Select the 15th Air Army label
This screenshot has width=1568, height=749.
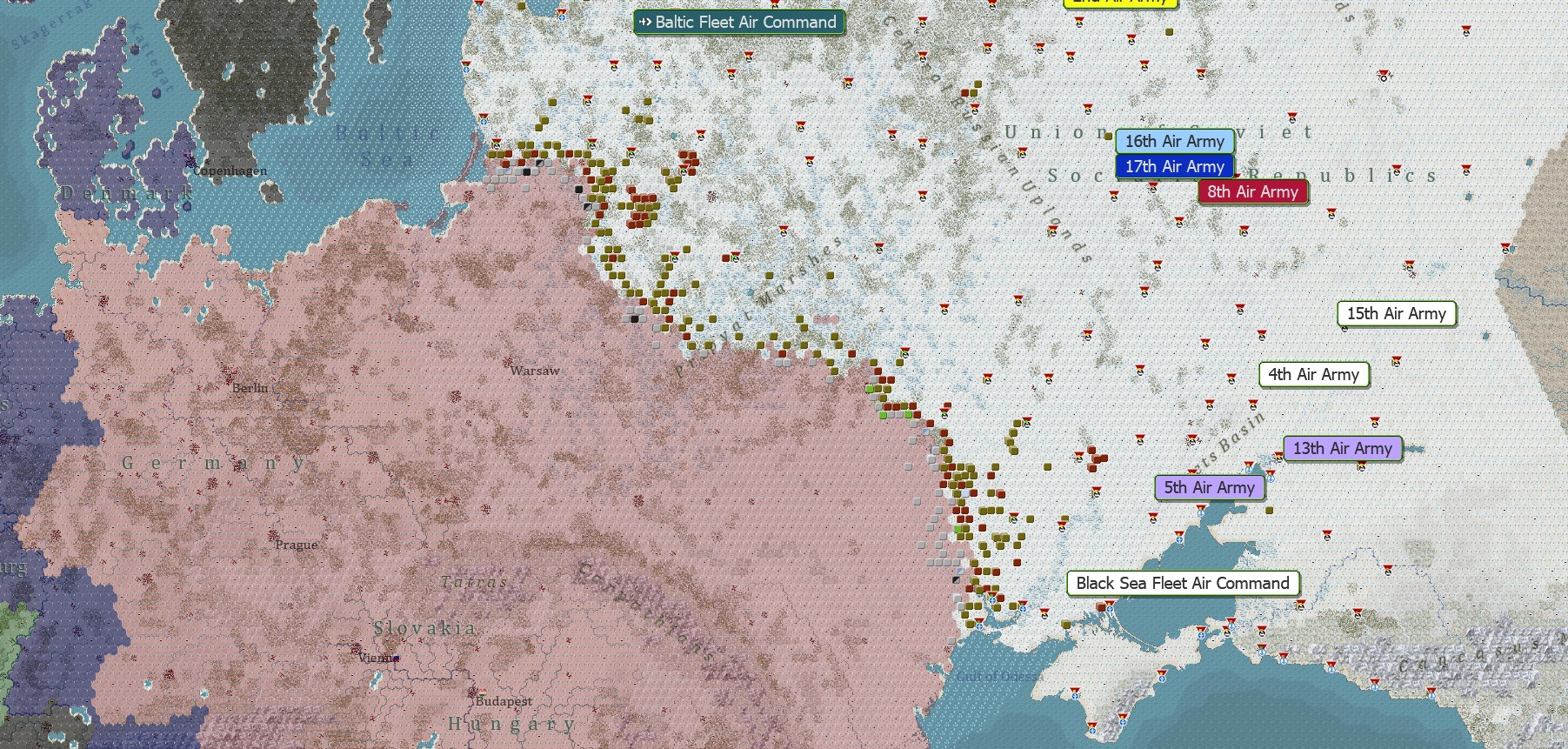1396,313
